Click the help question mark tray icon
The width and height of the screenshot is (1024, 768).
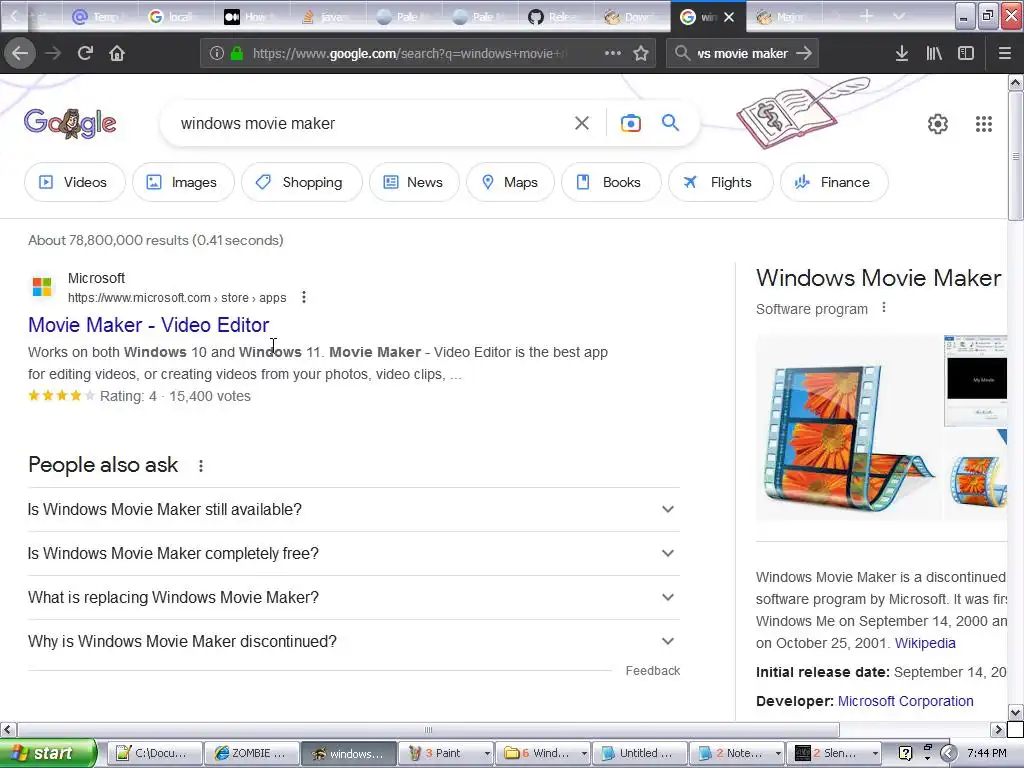click(905, 753)
